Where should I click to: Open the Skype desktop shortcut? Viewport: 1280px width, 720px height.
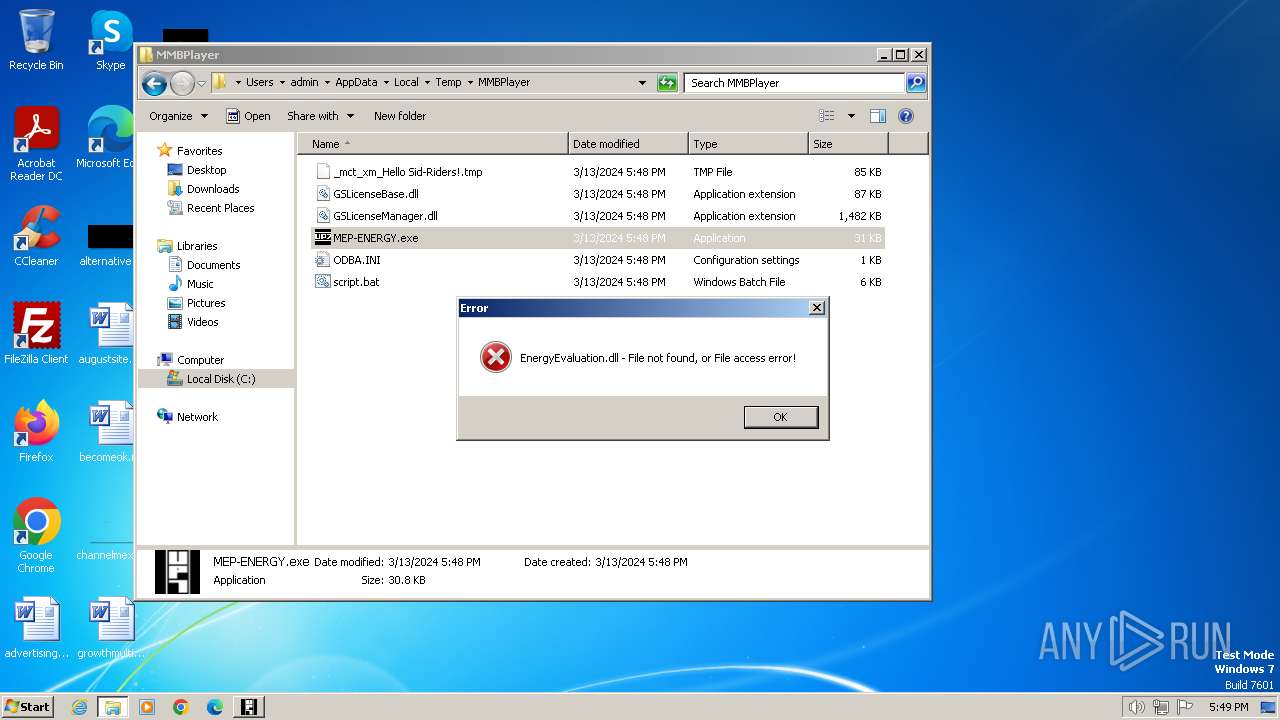(x=110, y=40)
